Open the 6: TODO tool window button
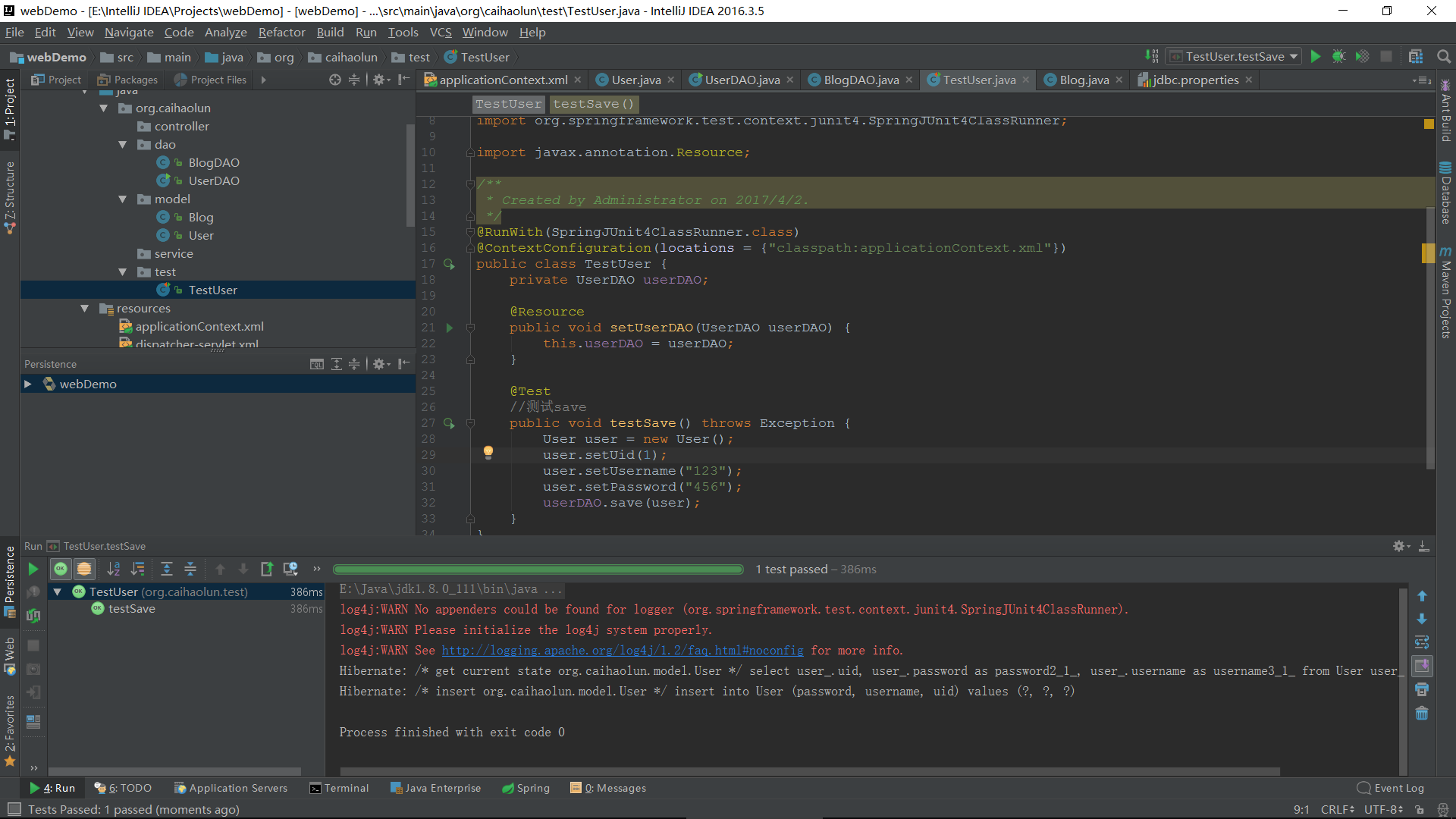The image size is (1456, 819). pyautogui.click(x=123, y=788)
